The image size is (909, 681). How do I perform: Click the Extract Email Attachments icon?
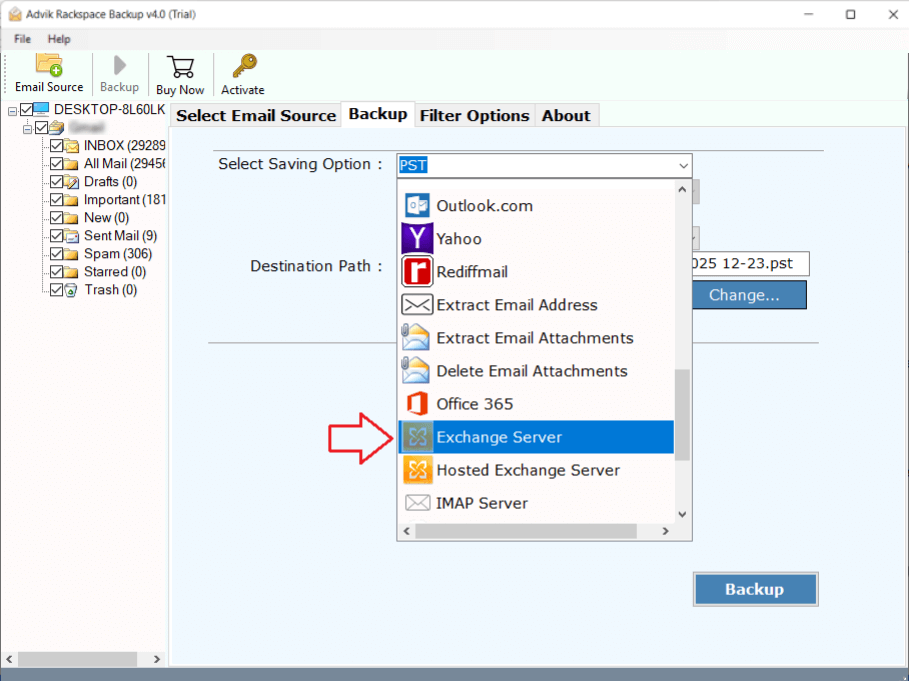pyautogui.click(x=416, y=338)
